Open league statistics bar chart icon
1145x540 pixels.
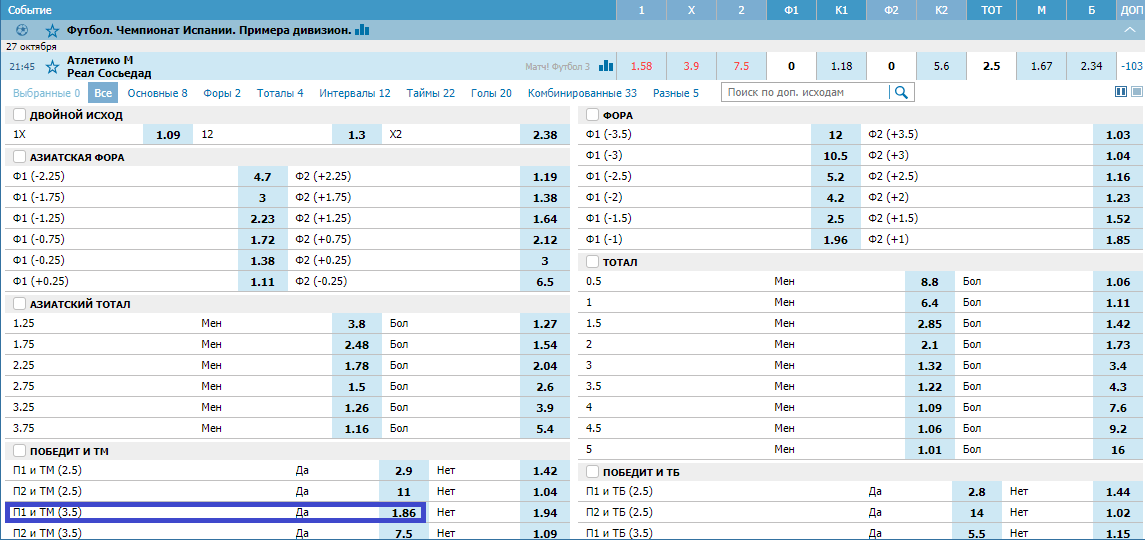click(x=362, y=30)
